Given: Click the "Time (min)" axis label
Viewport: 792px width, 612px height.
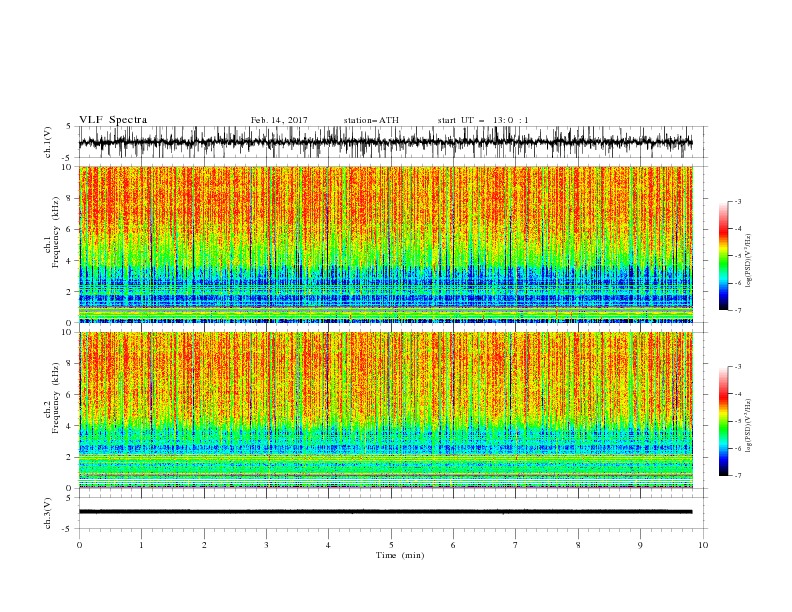Looking at the screenshot, I should [400, 555].
